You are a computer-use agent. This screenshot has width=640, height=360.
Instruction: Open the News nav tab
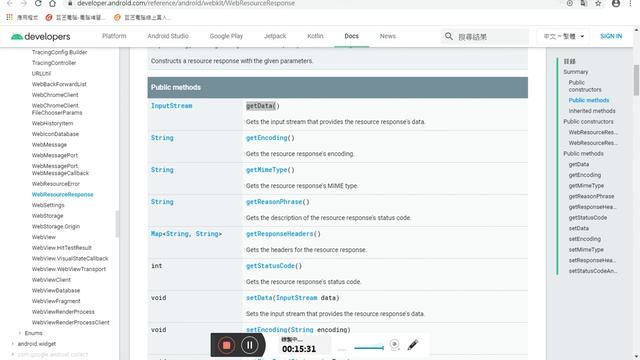(x=388, y=36)
